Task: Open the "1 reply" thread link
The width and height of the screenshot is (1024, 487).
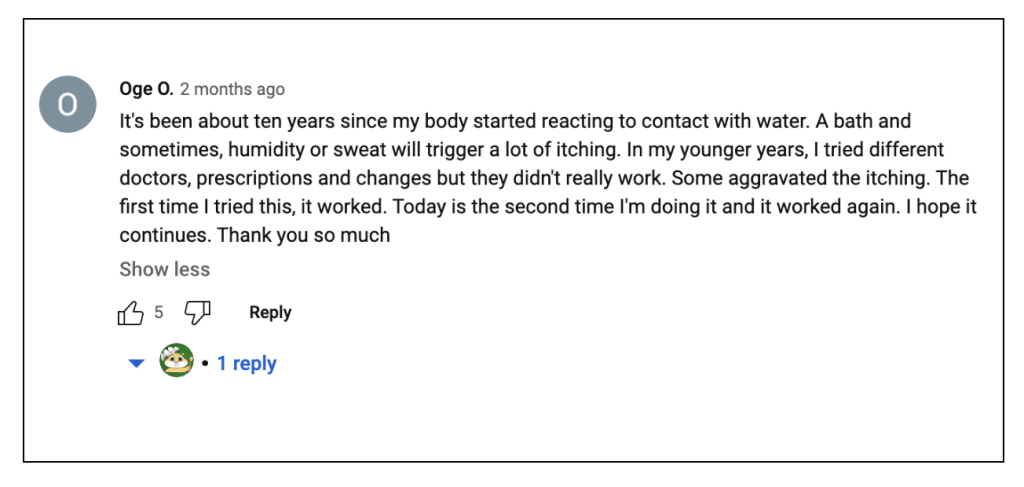Action: [246, 363]
